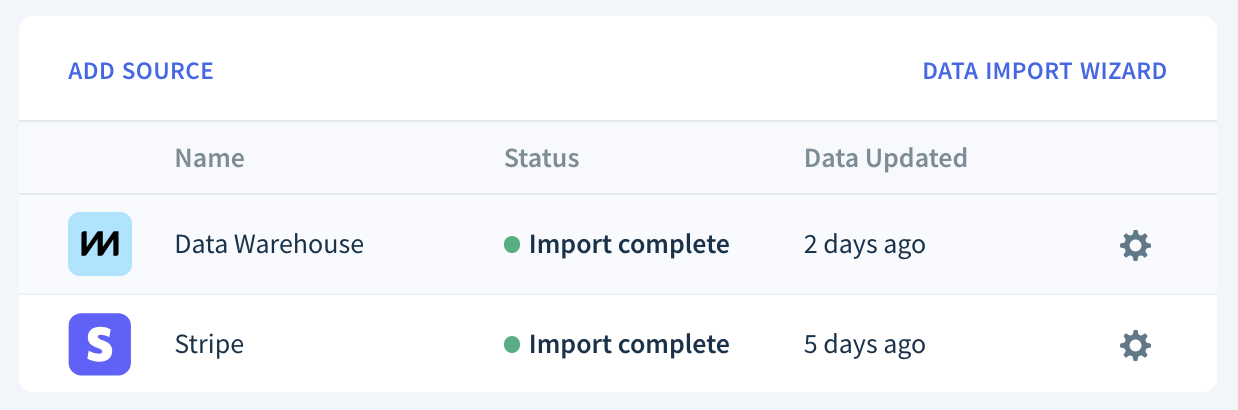Click green status dot for Stripe
The image size is (1238, 410).
pos(512,345)
